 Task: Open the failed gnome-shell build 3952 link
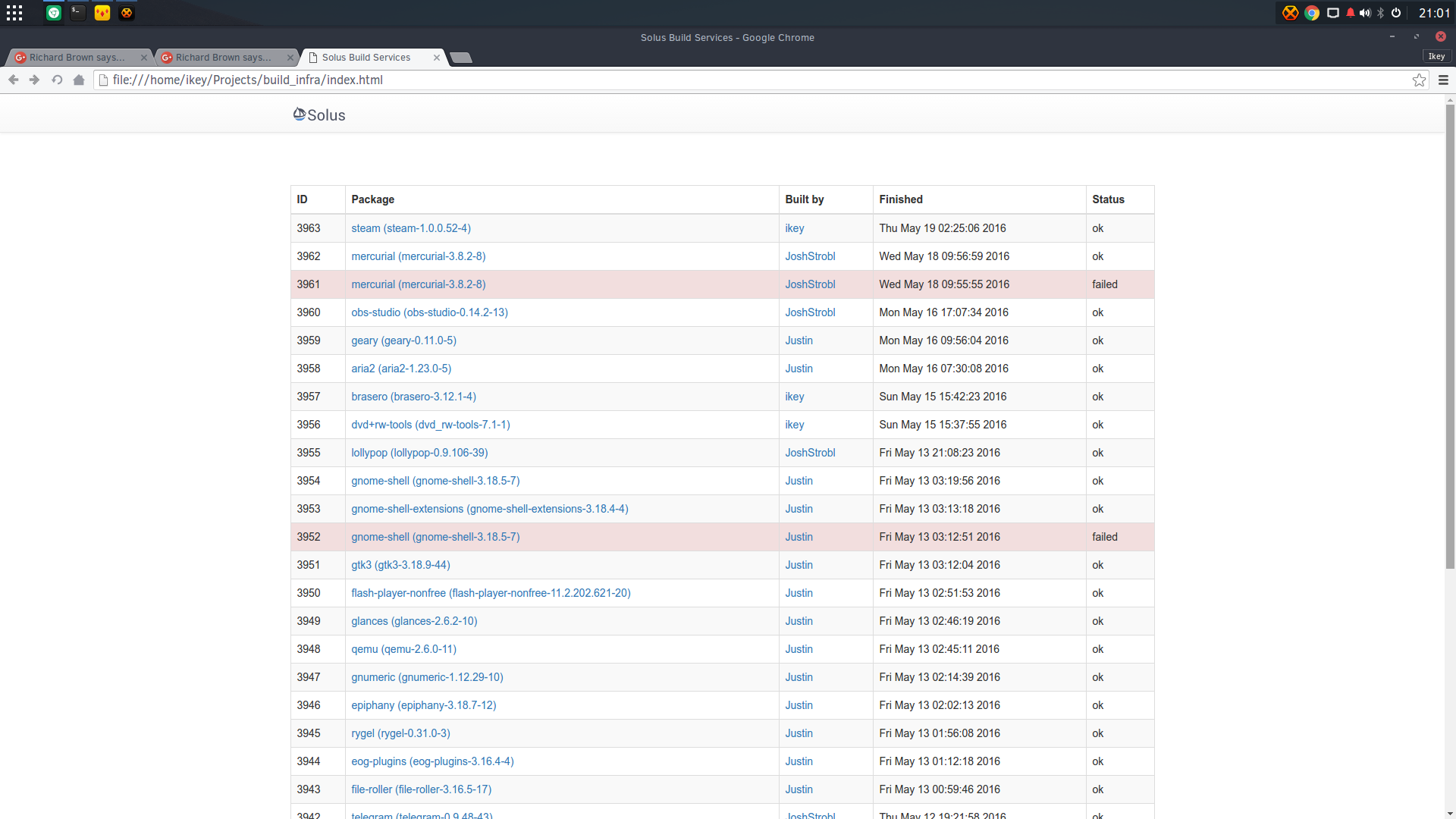pyautogui.click(x=435, y=537)
